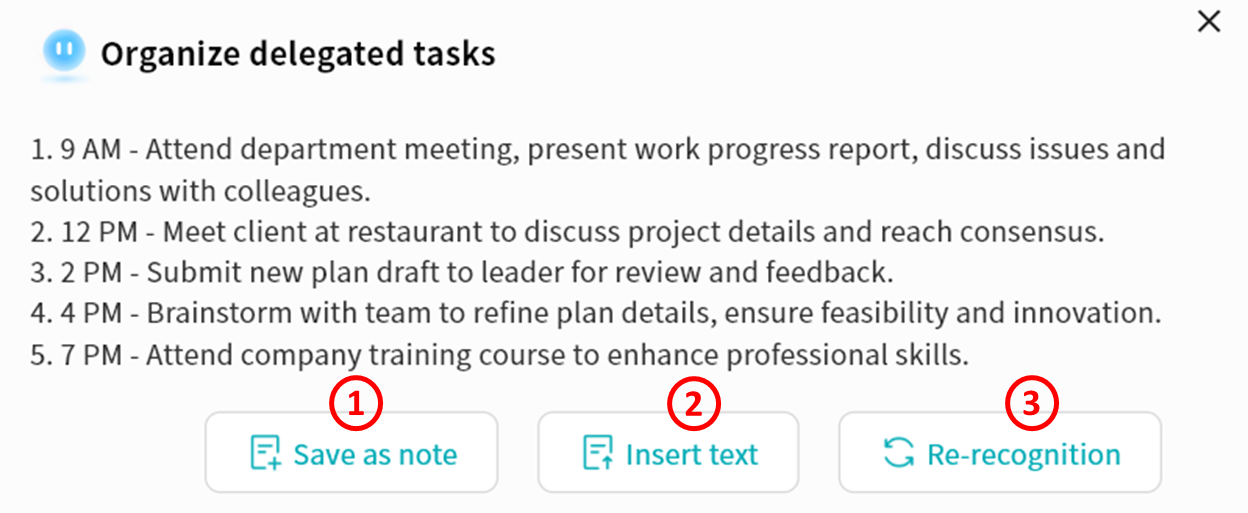The width and height of the screenshot is (1248, 513).
Task: Select the 9 AM department meeting line
Action: click(597, 150)
